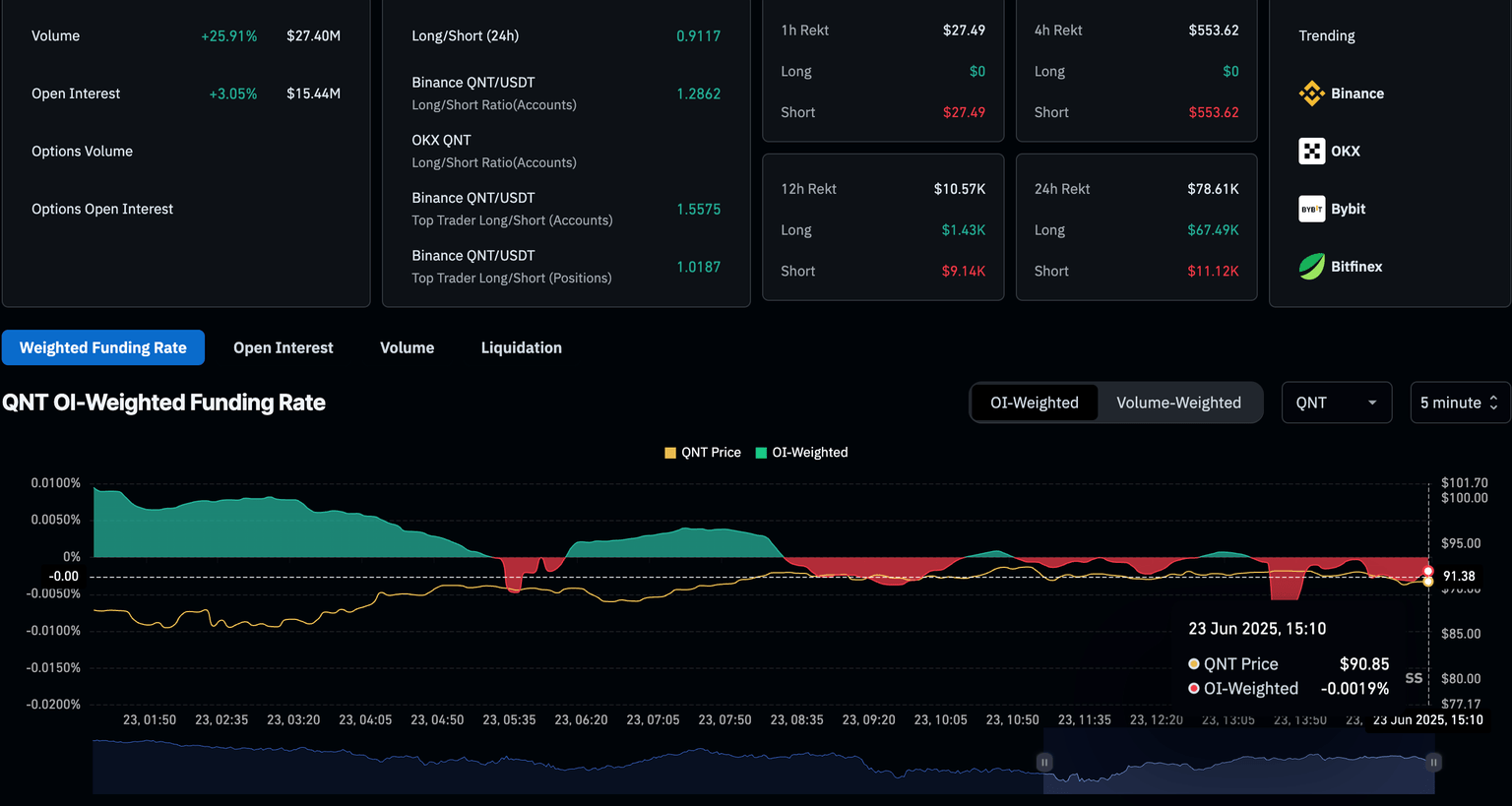Toggle the QNT Price legend series
The image size is (1512, 806).
(x=703, y=453)
